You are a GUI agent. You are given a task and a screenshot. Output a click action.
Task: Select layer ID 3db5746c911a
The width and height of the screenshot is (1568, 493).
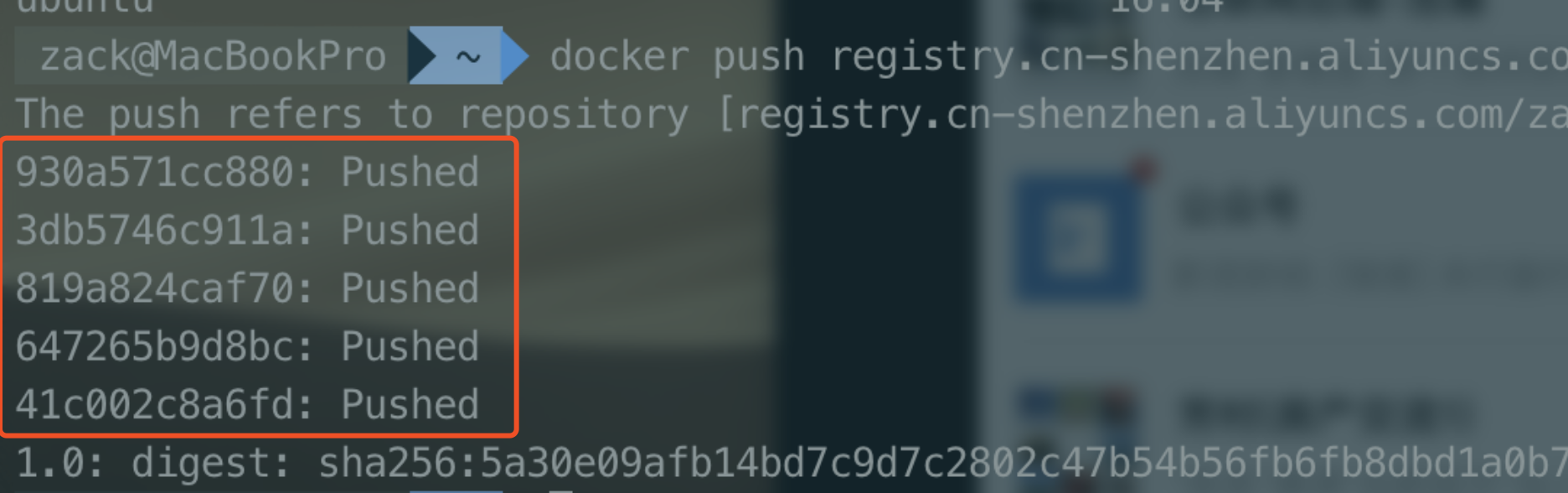[x=154, y=230]
